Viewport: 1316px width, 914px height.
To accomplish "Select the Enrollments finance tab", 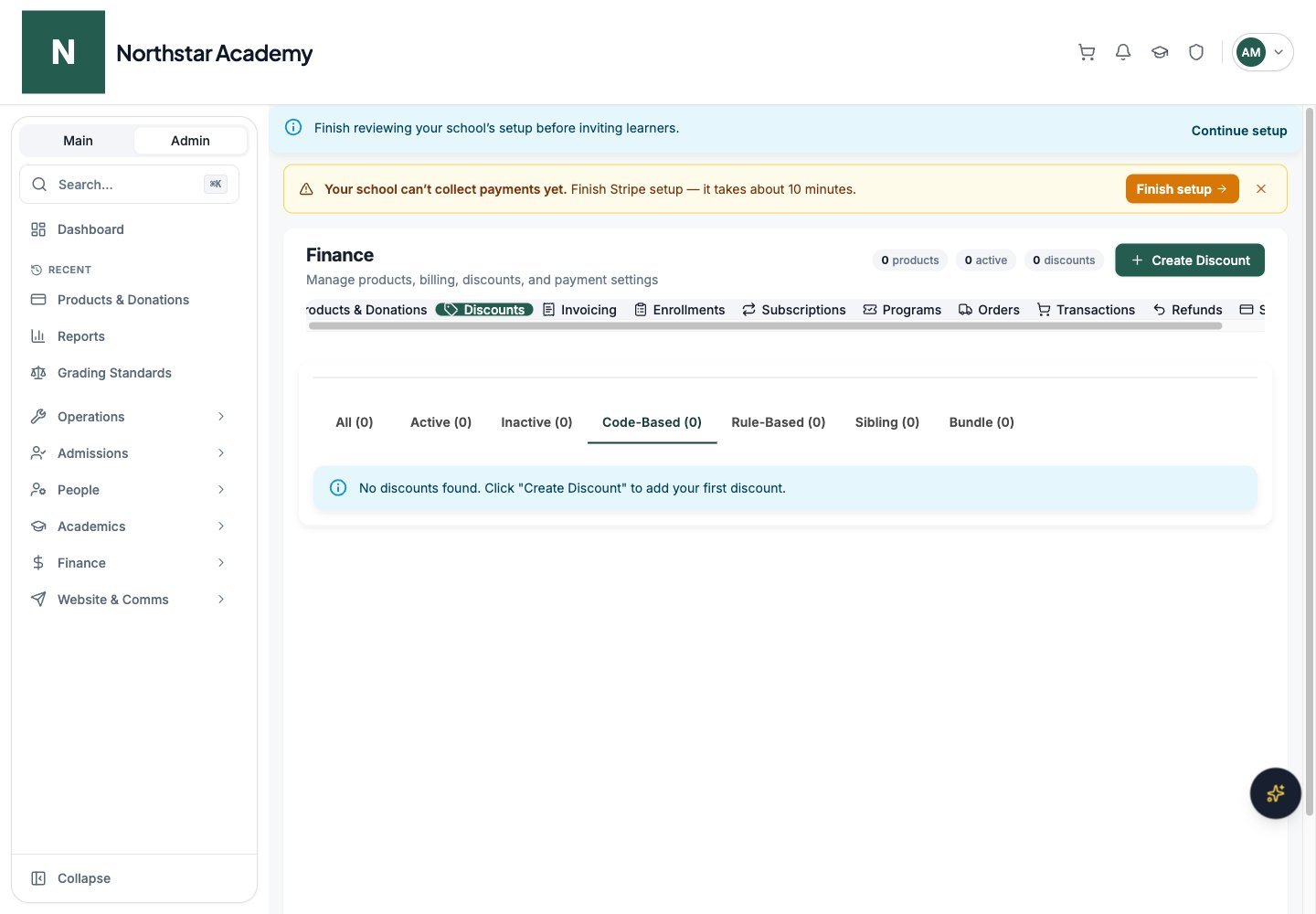I will (x=679, y=310).
